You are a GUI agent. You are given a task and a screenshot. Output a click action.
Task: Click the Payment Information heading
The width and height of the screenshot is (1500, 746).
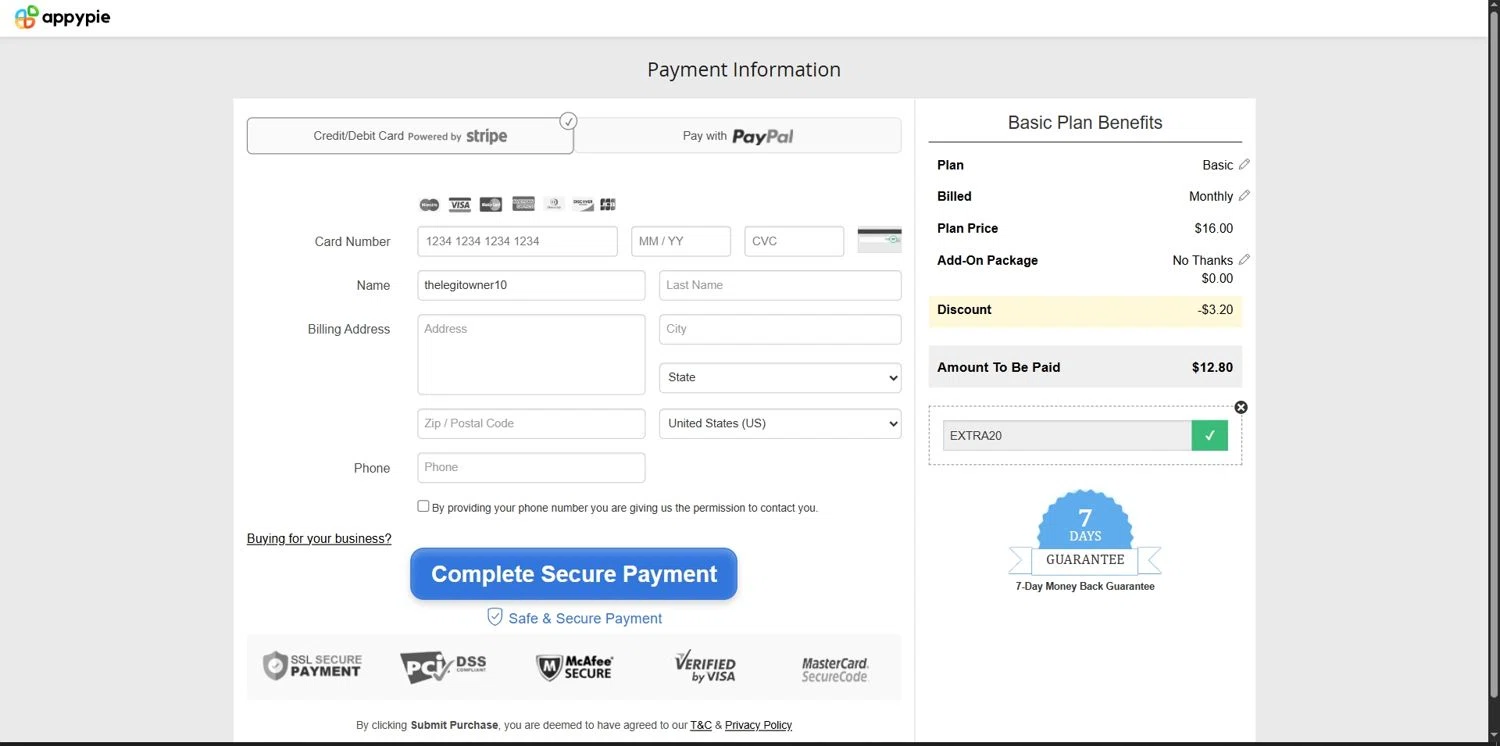click(x=744, y=69)
